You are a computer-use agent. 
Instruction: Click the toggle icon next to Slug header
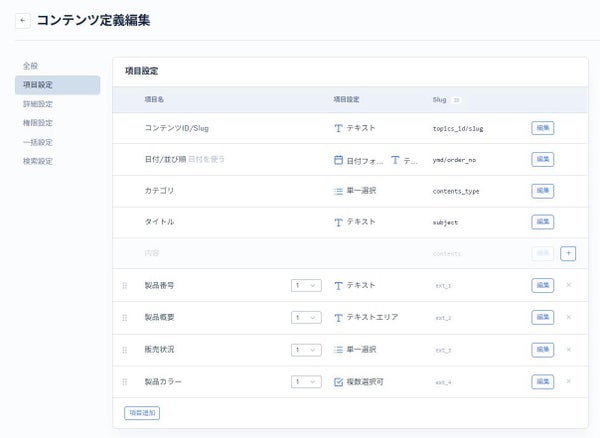456,100
